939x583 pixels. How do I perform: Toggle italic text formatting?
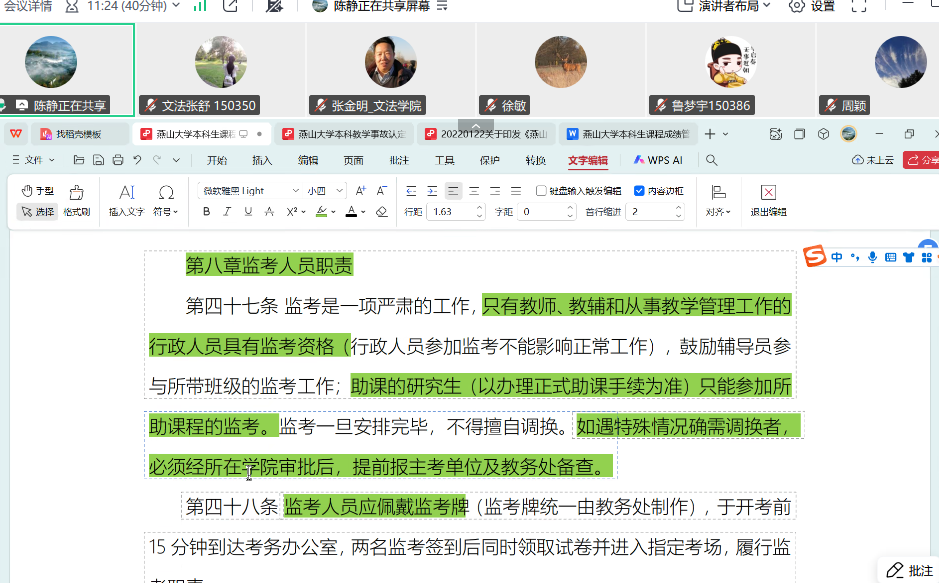pyautogui.click(x=227, y=212)
